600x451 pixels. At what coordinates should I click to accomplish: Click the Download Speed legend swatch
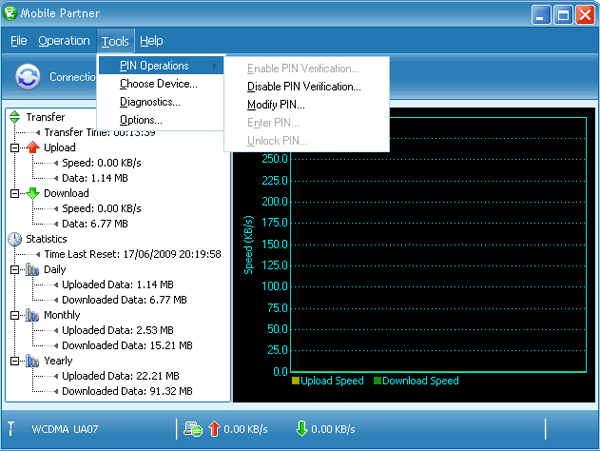pyautogui.click(x=377, y=381)
